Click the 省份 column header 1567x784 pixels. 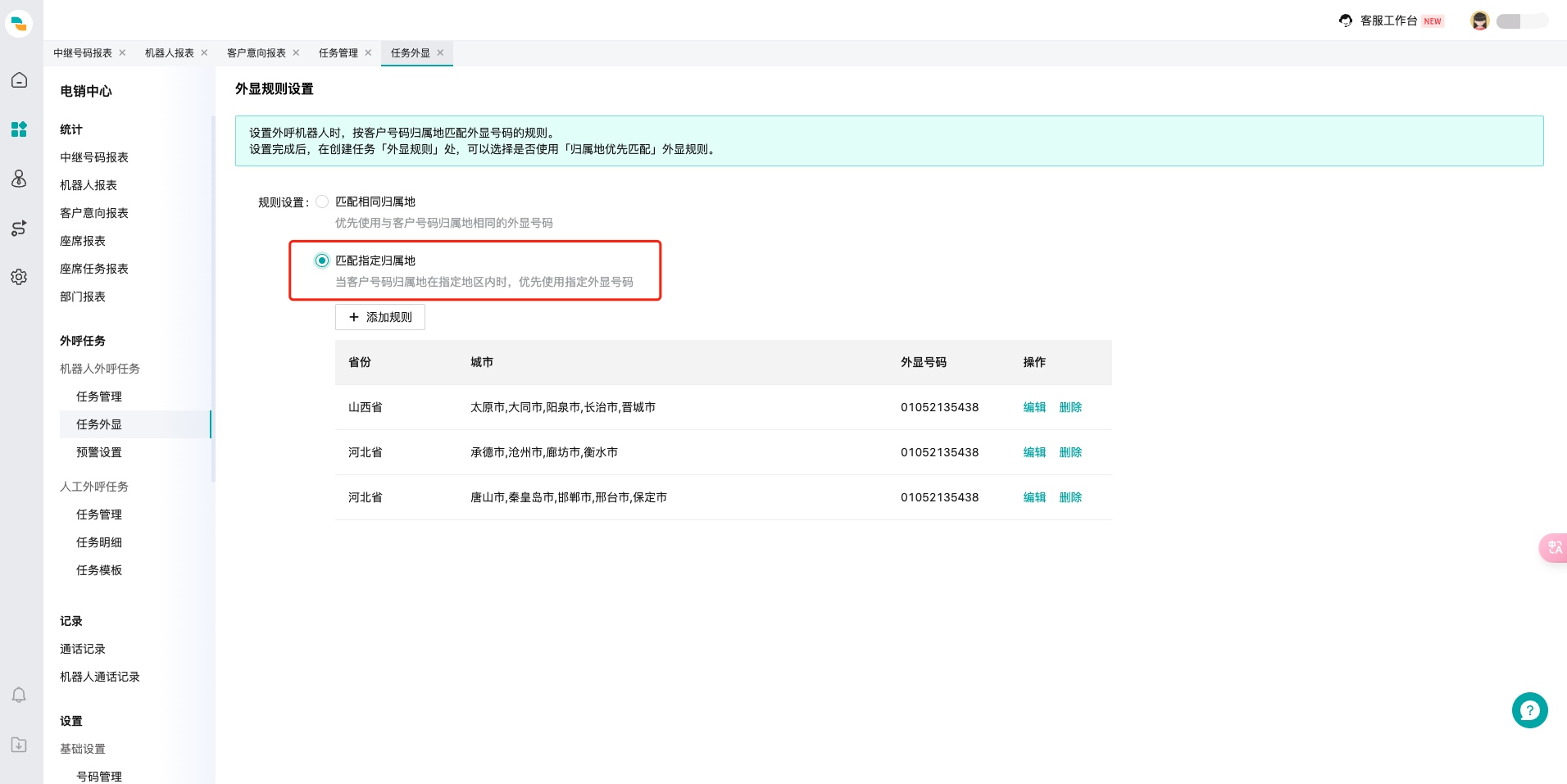click(360, 362)
